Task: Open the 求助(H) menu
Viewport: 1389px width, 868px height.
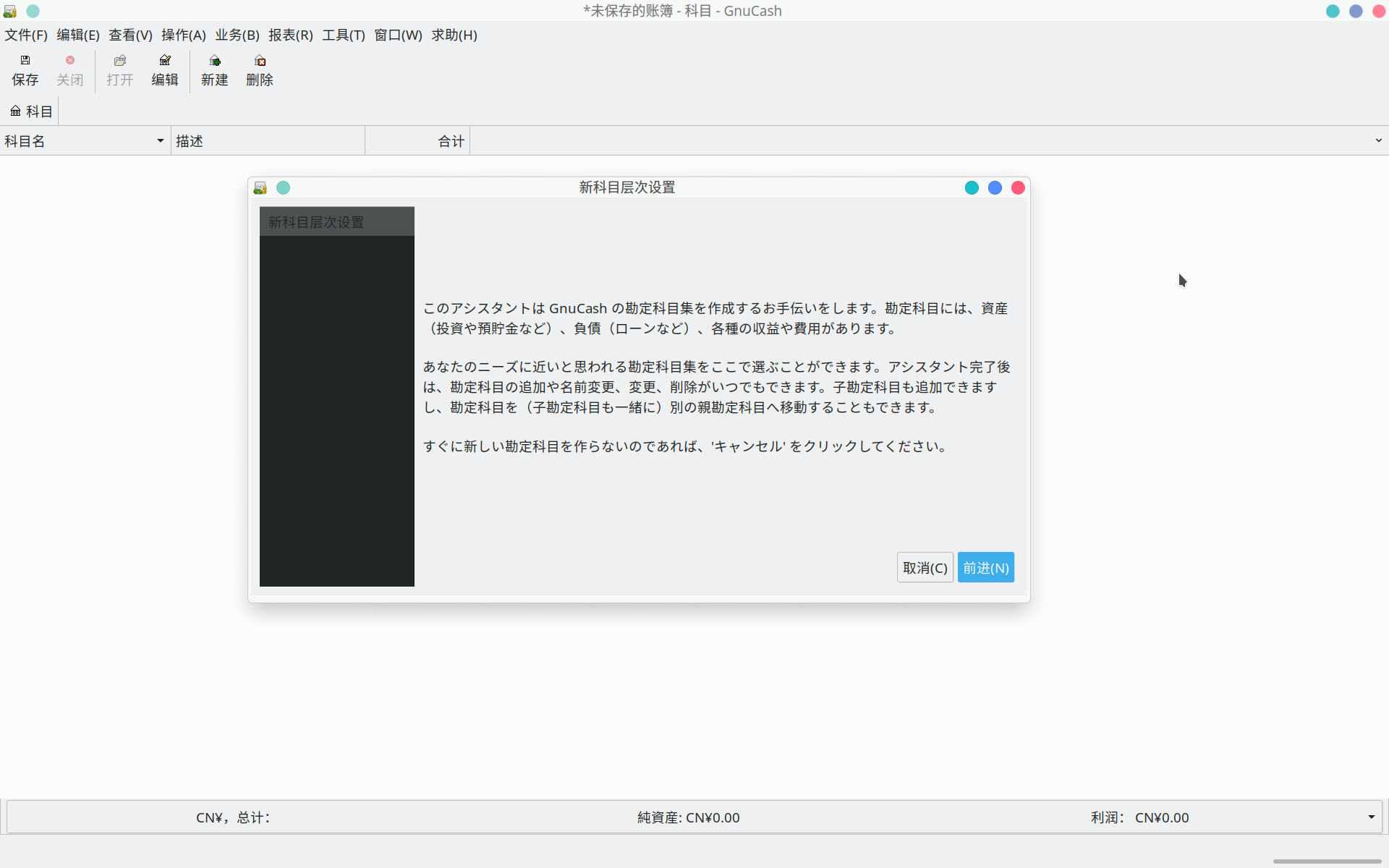Action: (454, 35)
